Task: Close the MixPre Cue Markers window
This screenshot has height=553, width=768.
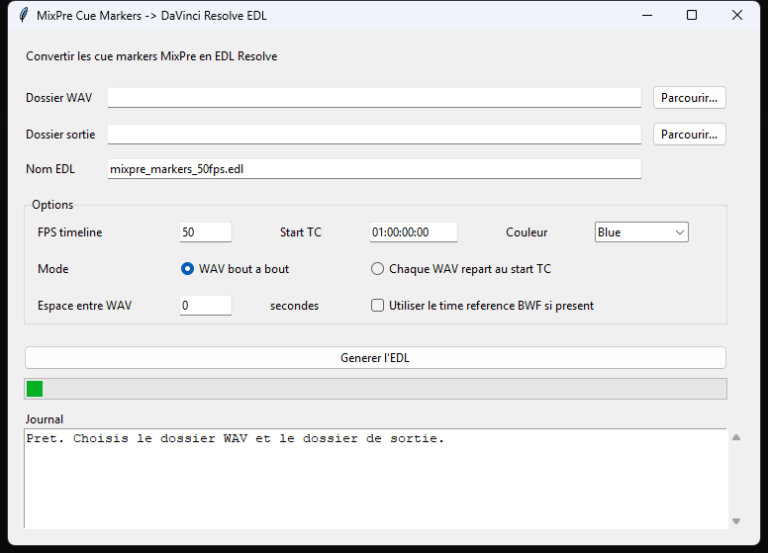Action: tap(737, 15)
